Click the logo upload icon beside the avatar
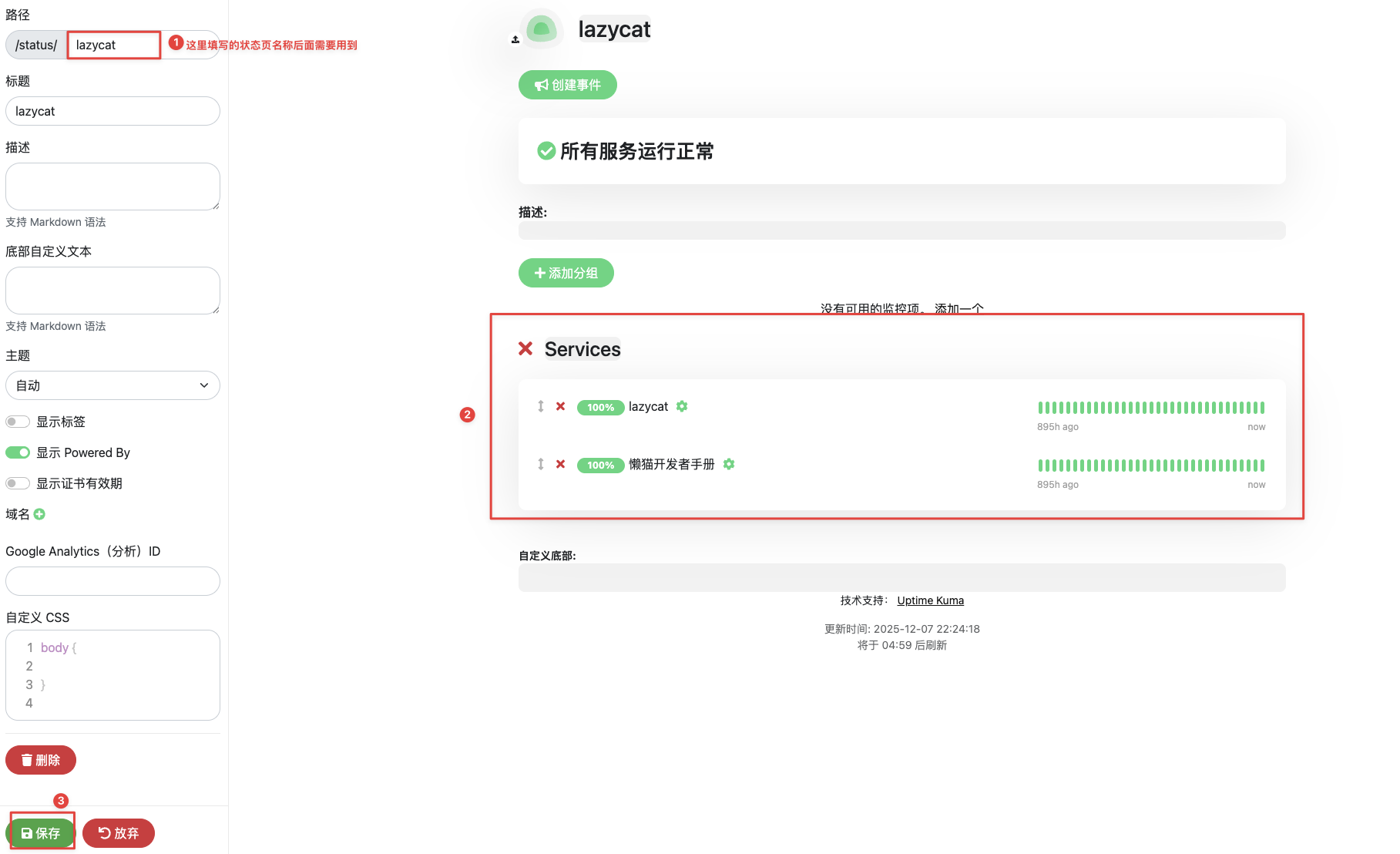The height and width of the screenshot is (854, 1400). click(x=515, y=39)
